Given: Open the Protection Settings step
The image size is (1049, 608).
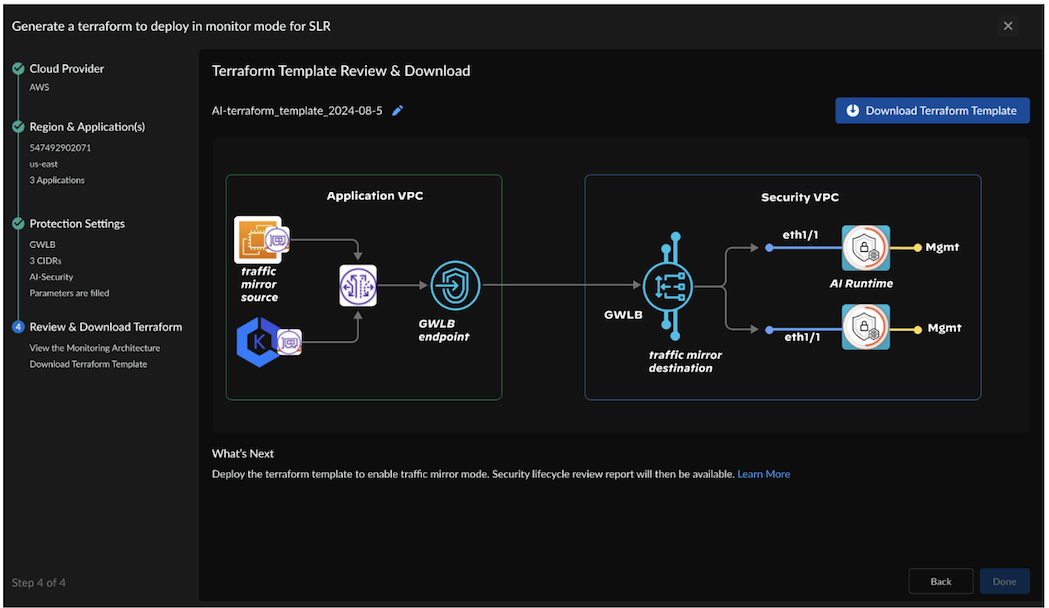Looking at the screenshot, I should 77,224.
